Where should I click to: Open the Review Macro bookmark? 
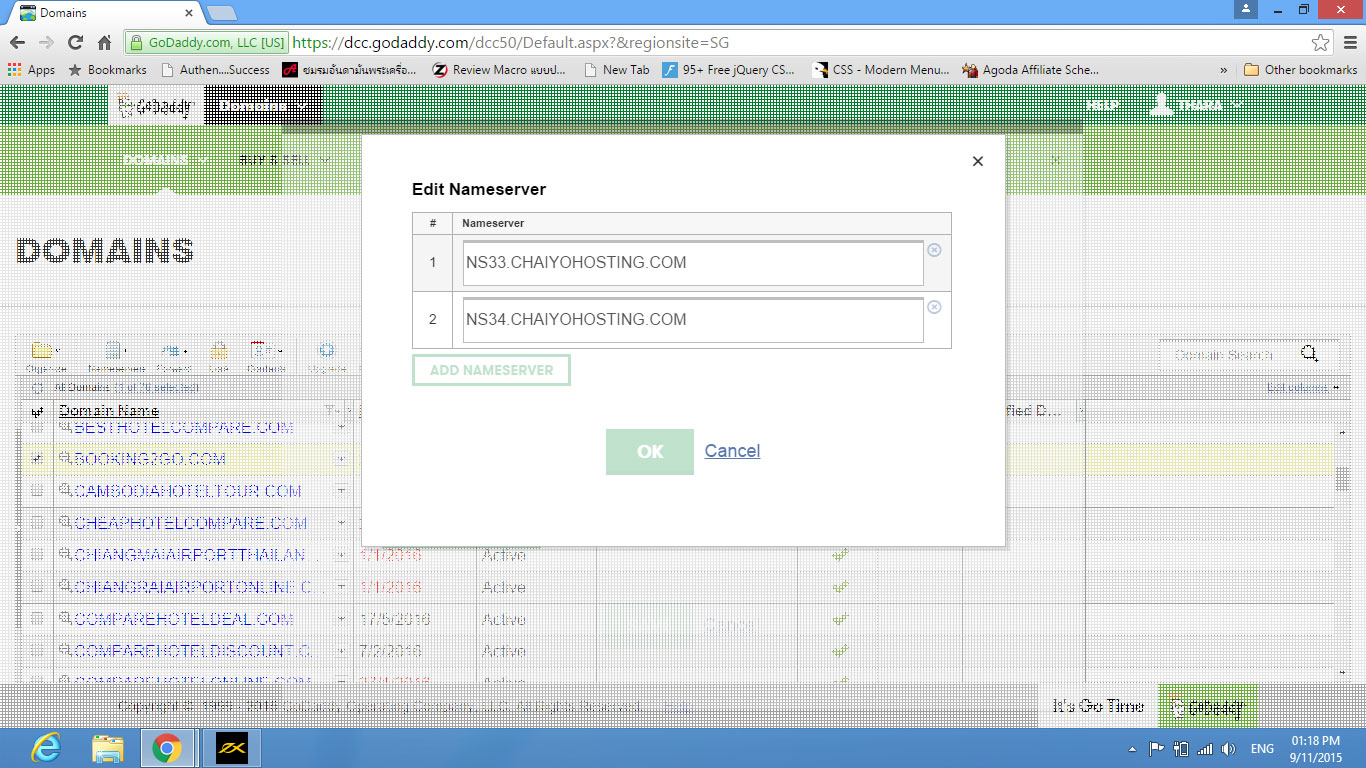point(499,70)
